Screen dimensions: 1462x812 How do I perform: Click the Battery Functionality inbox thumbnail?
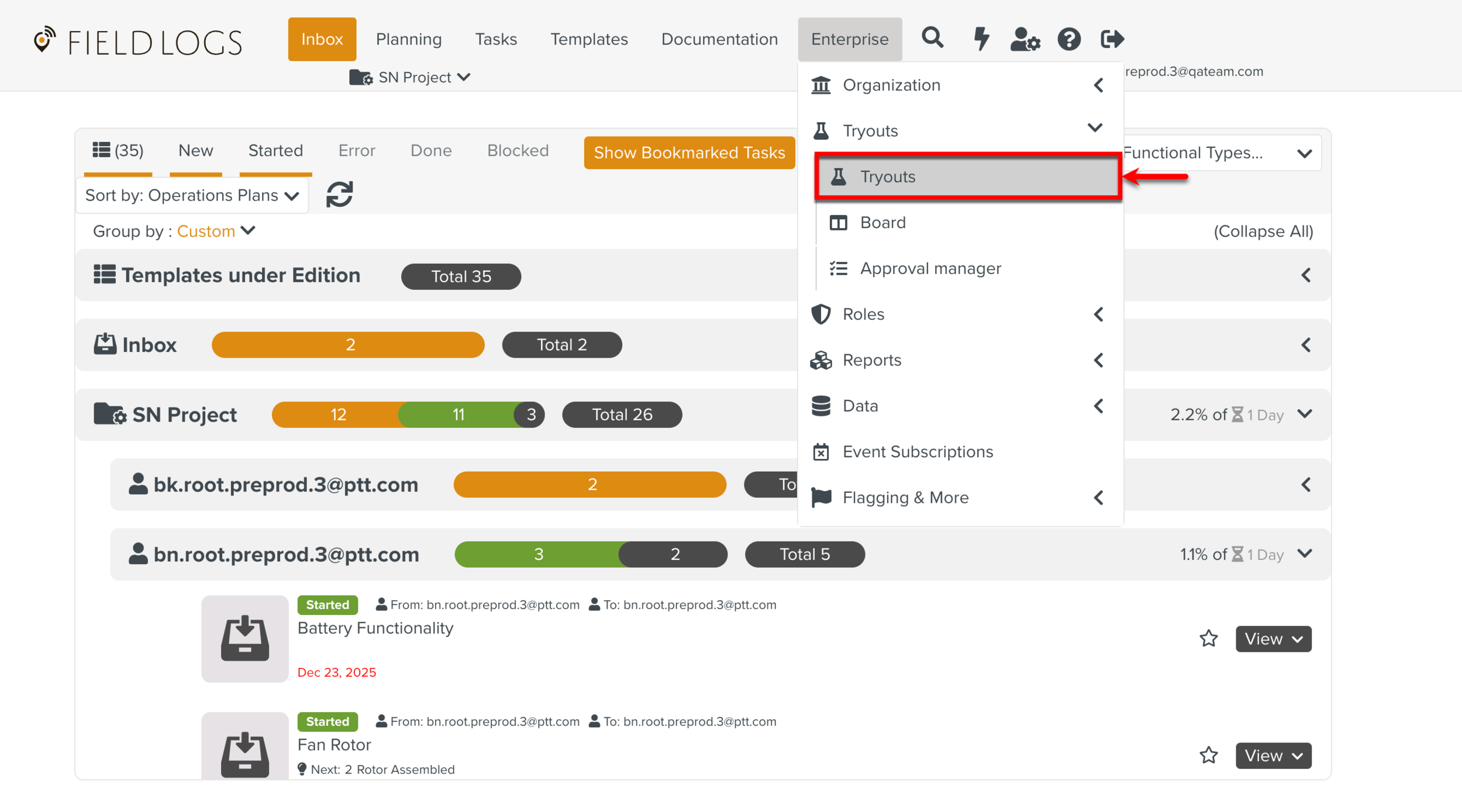tap(244, 638)
